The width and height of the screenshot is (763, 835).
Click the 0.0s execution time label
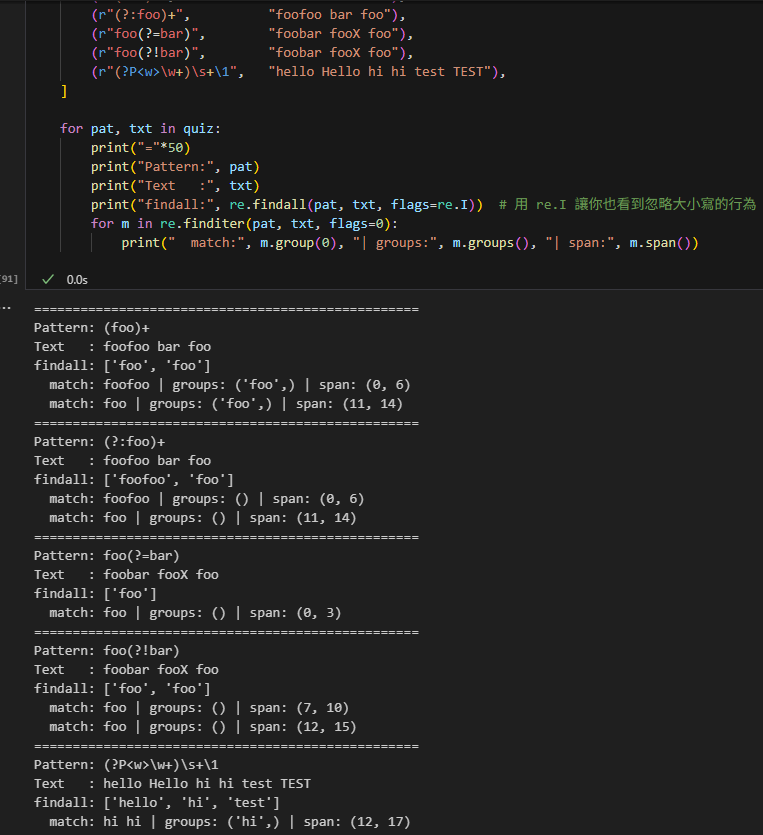77,278
